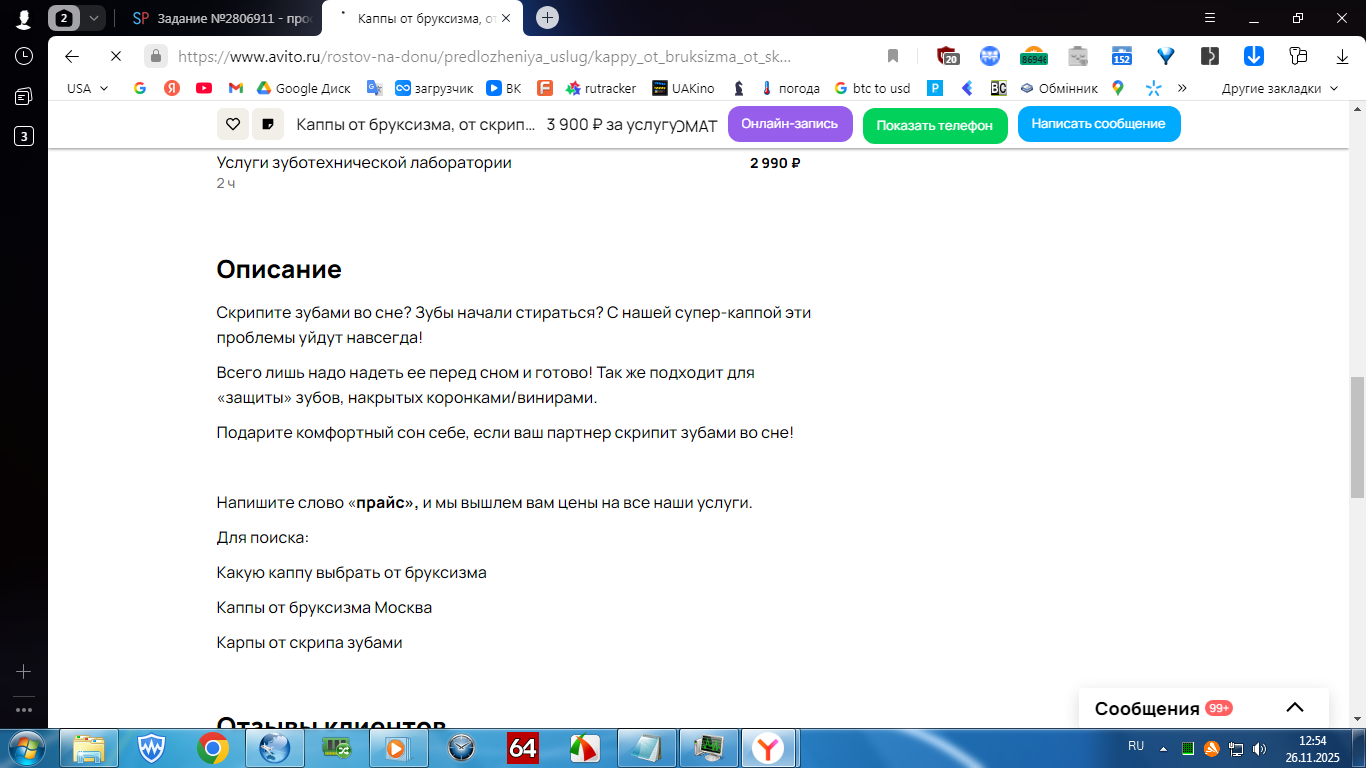This screenshot has width=1366, height=768.
Task: Select the Каппы от бруксизма tab
Action: pos(424,18)
